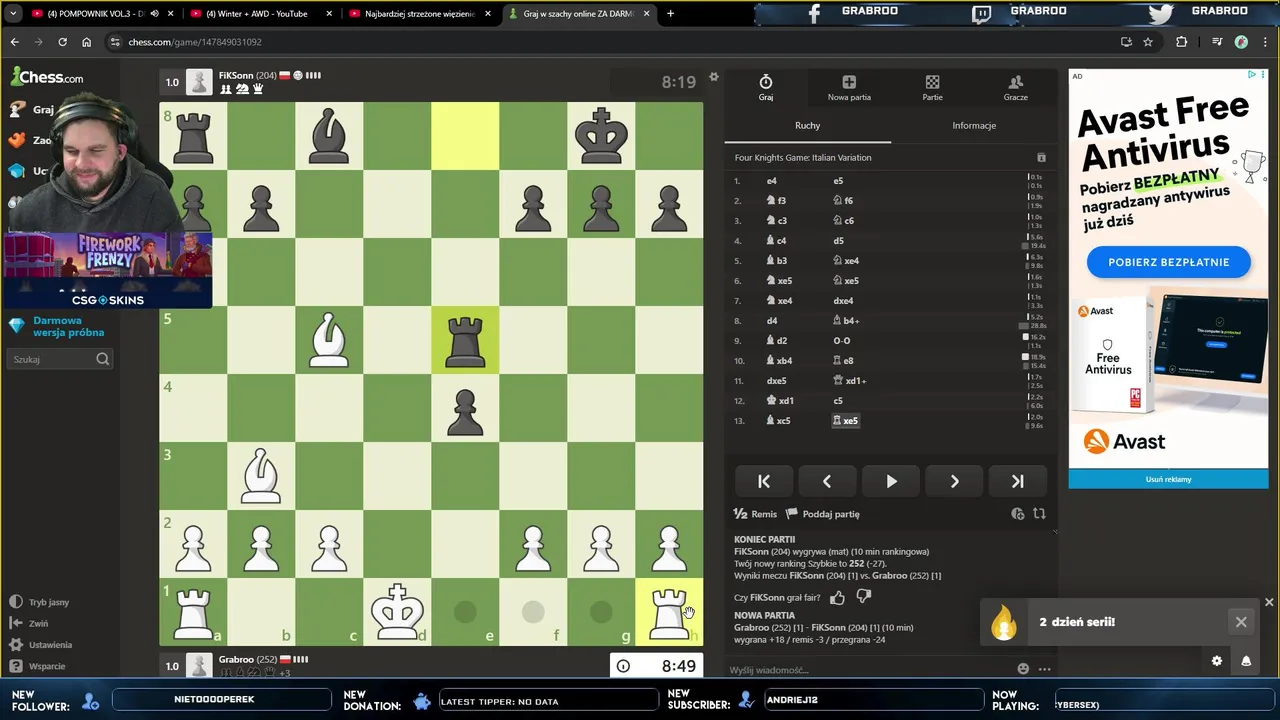Step back one move

coord(827,481)
